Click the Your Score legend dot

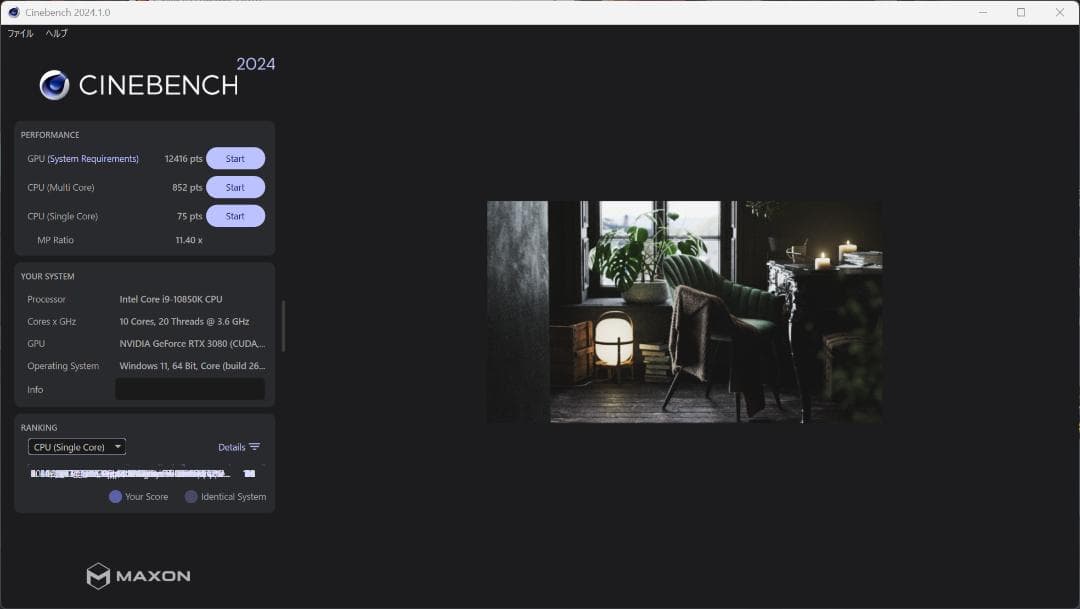115,497
